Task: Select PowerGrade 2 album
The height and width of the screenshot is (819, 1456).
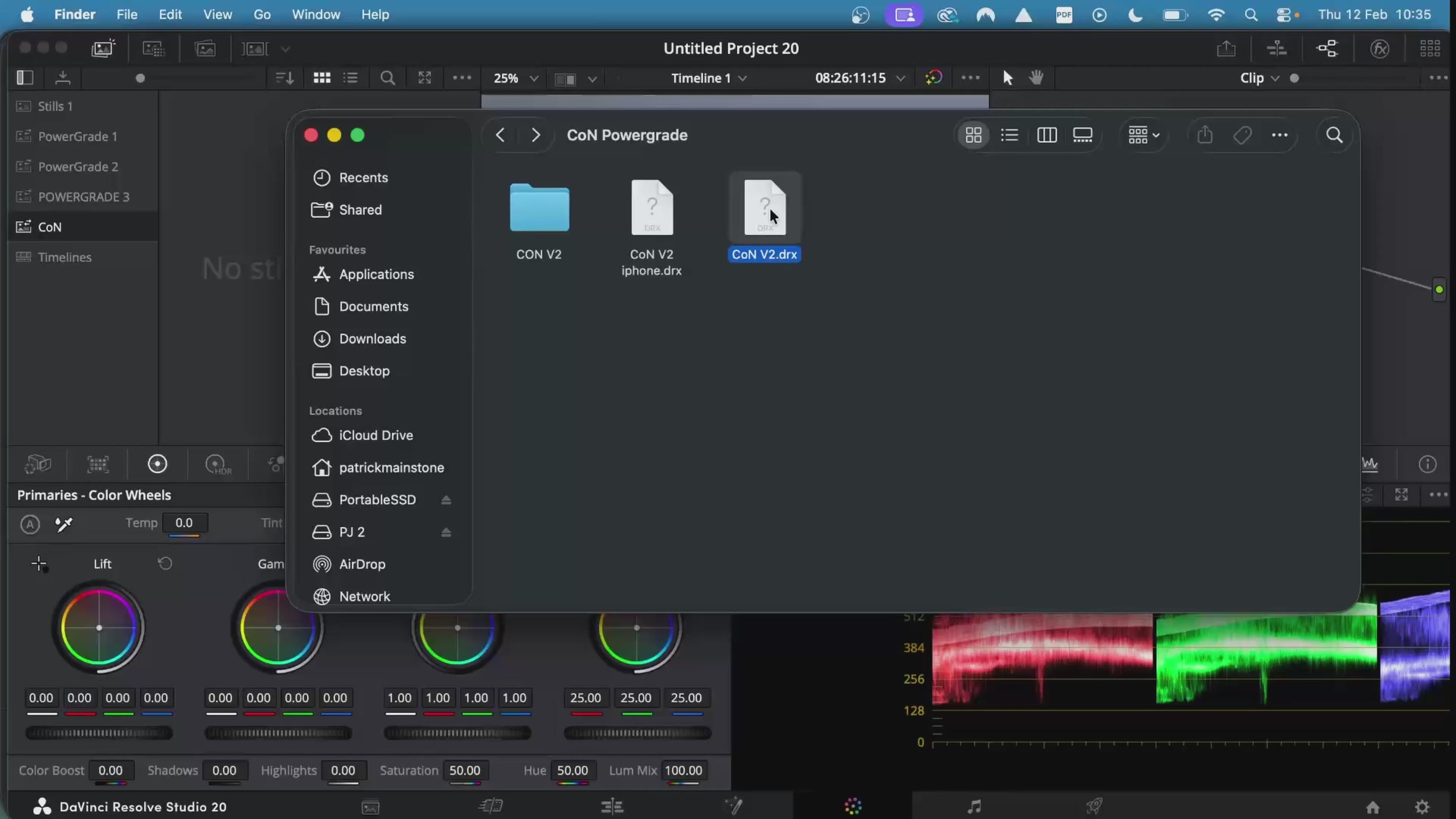Action: pyautogui.click(x=77, y=167)
